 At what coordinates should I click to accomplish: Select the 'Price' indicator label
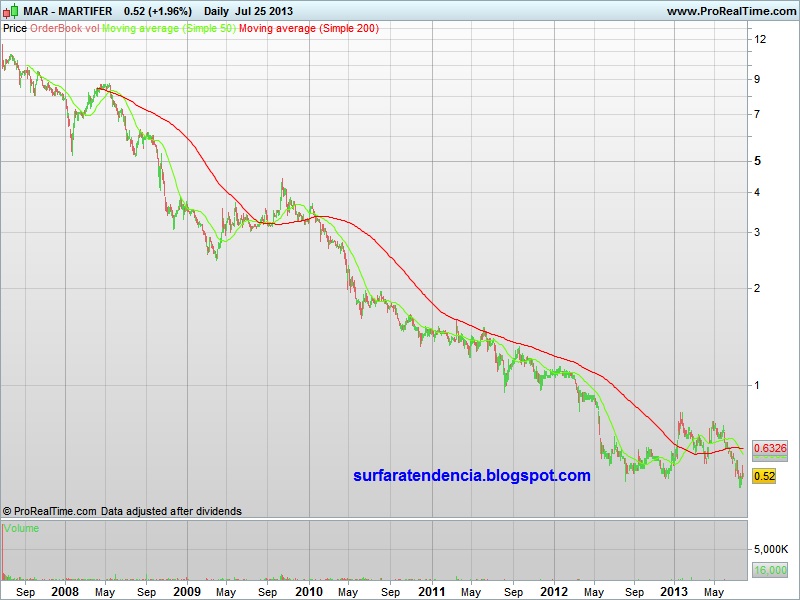point(15,29)
